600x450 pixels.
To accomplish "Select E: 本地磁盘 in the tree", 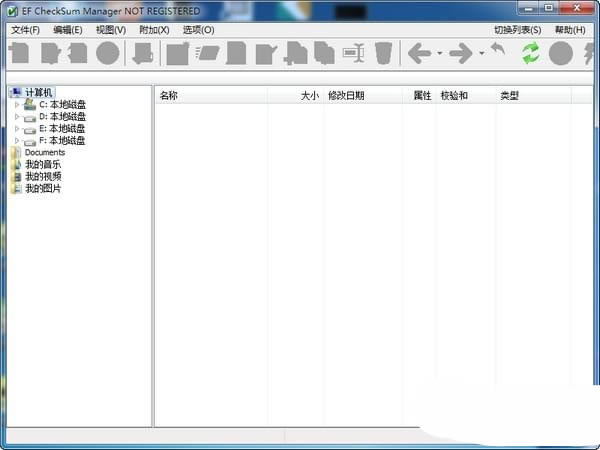I will (x=62, y=129).
